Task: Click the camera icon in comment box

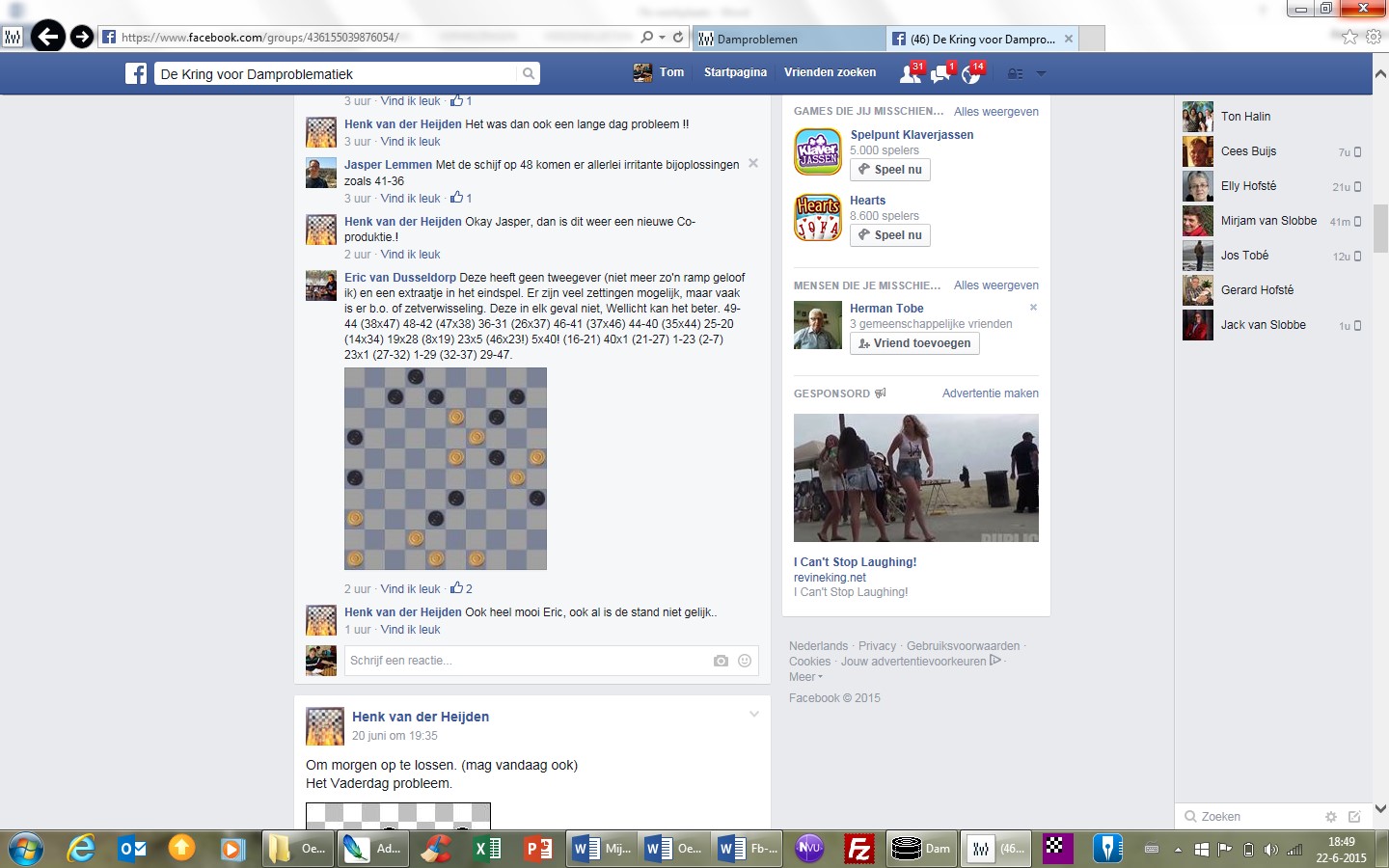Action: pyautogui.click(x=721, y=661)
